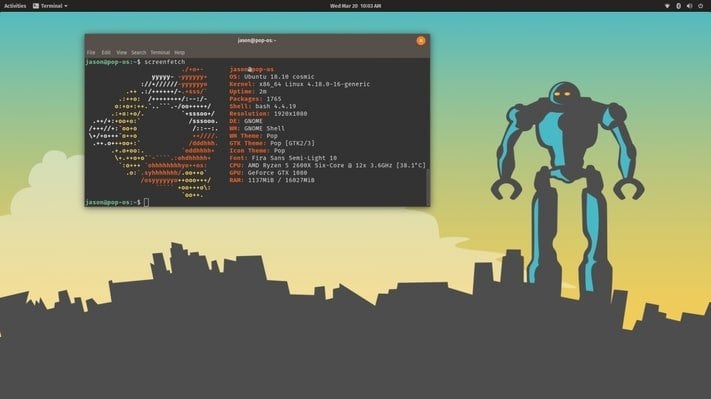The image size is (711, 399).
Task: Open the Terminal app menu in top bar
Action: click(50, 6)
